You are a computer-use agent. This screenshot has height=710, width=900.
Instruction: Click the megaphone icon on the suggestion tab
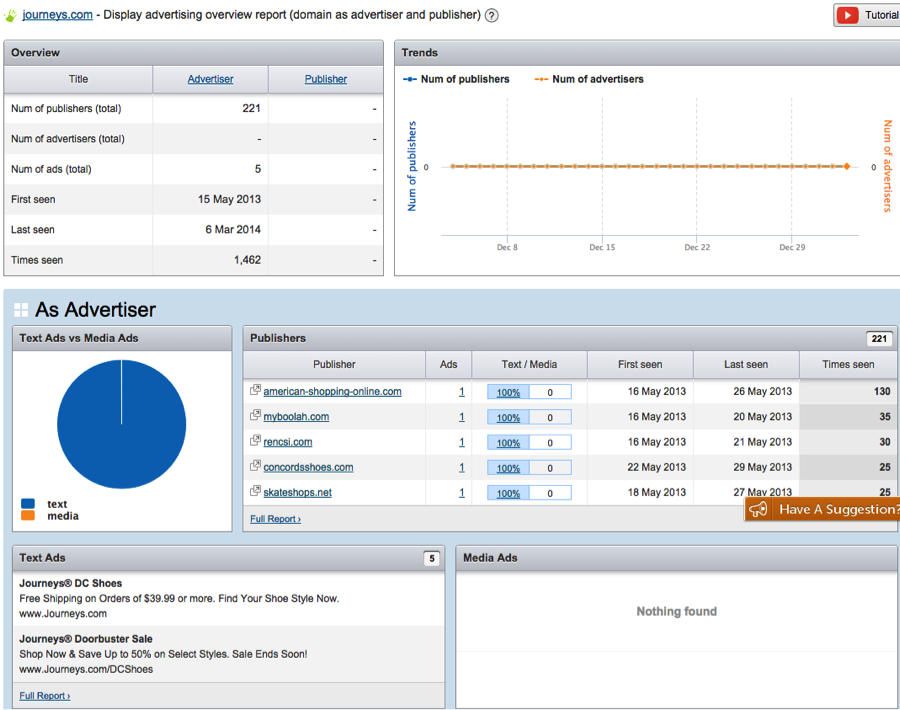tap(758, 509)
